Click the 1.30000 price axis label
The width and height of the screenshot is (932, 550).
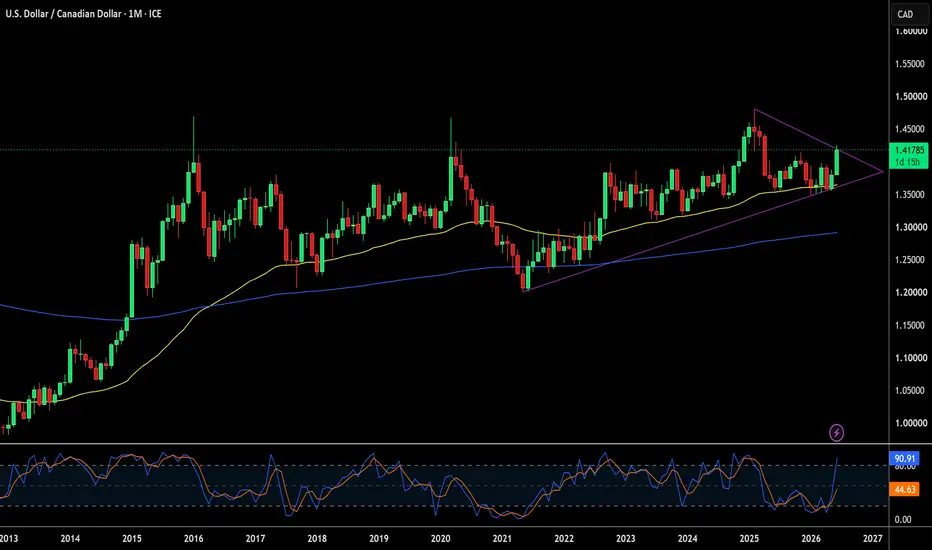[911, 227]
